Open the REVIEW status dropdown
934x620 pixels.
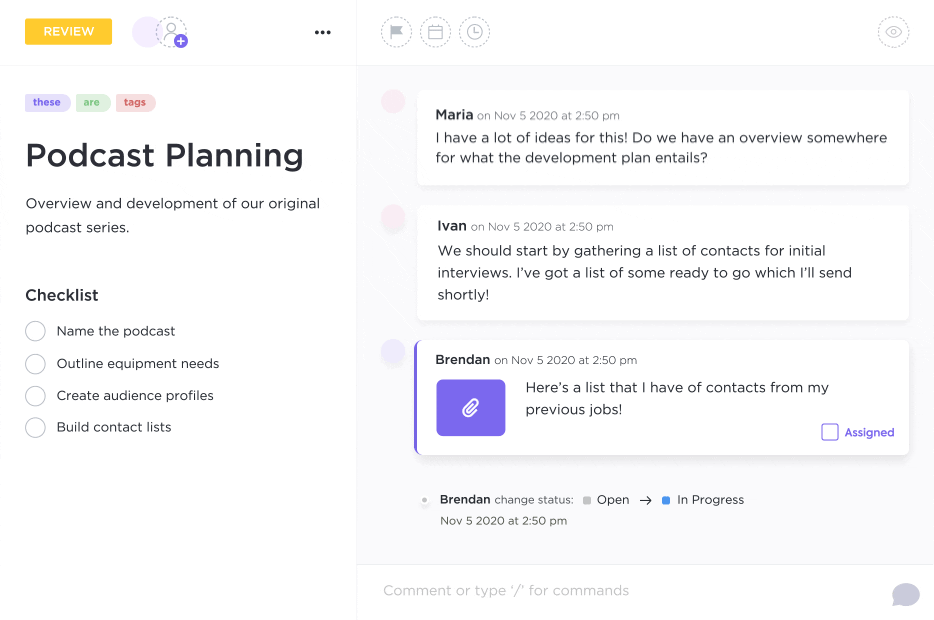pos(68,31)
